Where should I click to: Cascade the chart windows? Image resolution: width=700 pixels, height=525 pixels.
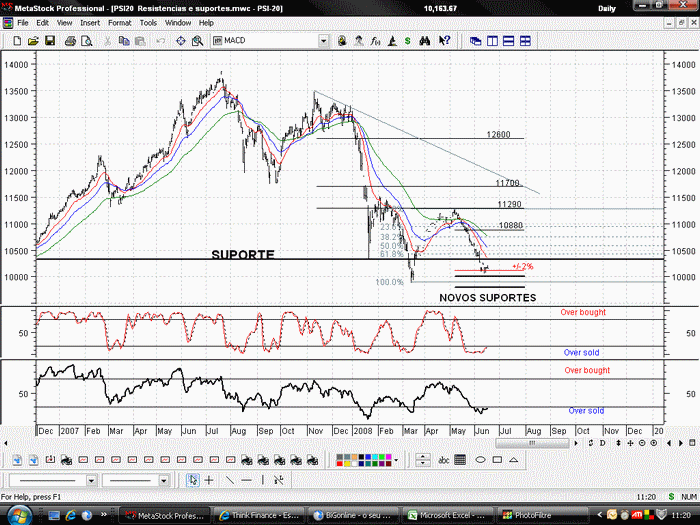click(x=475, y=41)
